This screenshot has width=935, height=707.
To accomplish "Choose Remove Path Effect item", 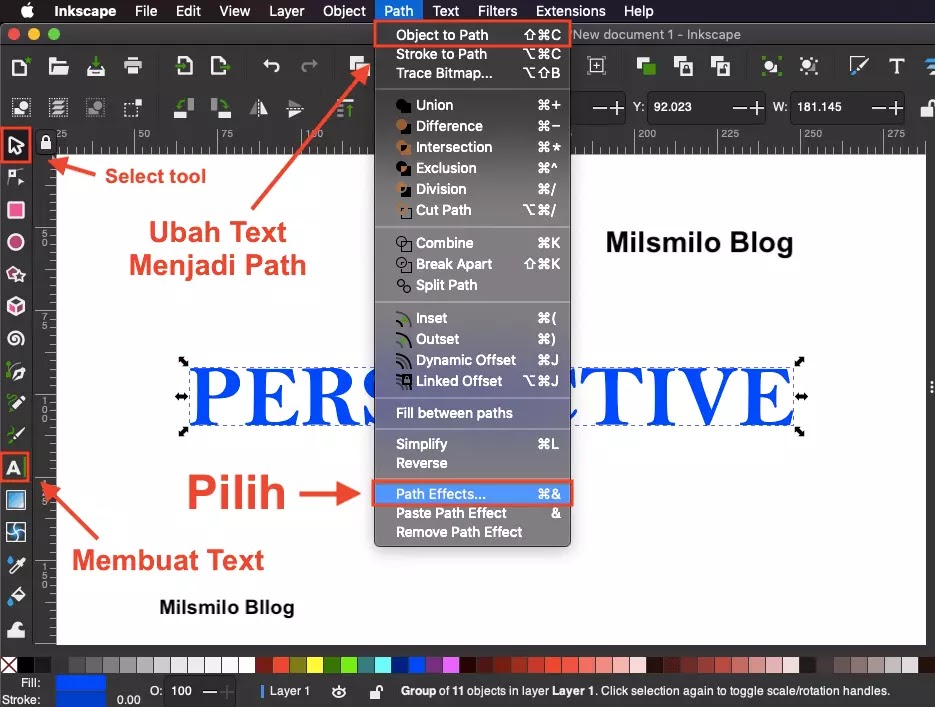I will point(472,532).
